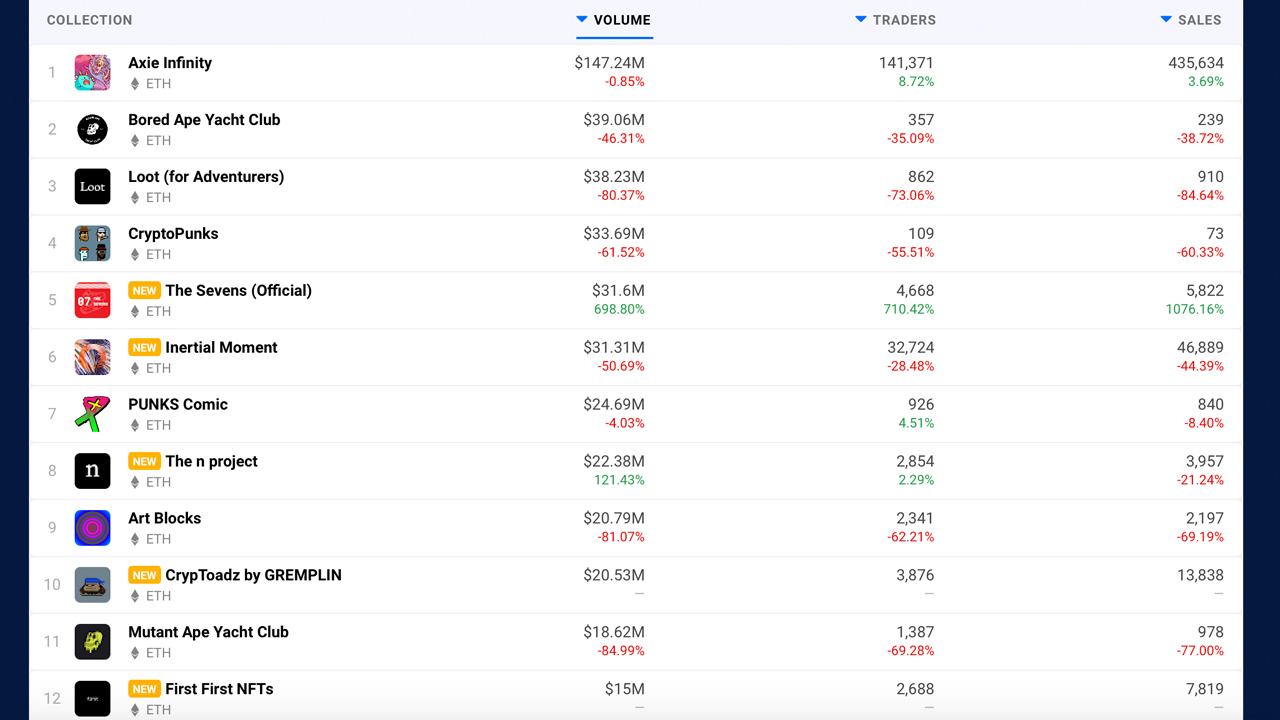Click the $20.79M volume value
Image resolution: width=1280 pixels, height=720 pixels.
[614, 519]
